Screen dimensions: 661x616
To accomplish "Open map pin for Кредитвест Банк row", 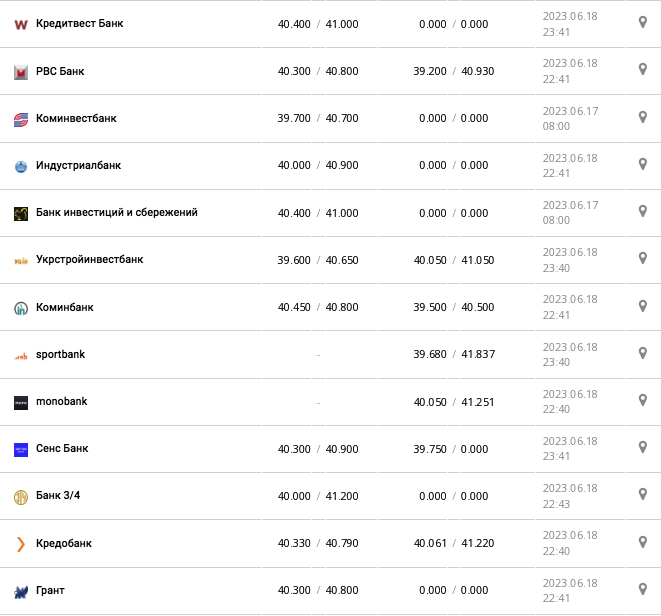I will point(643,22).
